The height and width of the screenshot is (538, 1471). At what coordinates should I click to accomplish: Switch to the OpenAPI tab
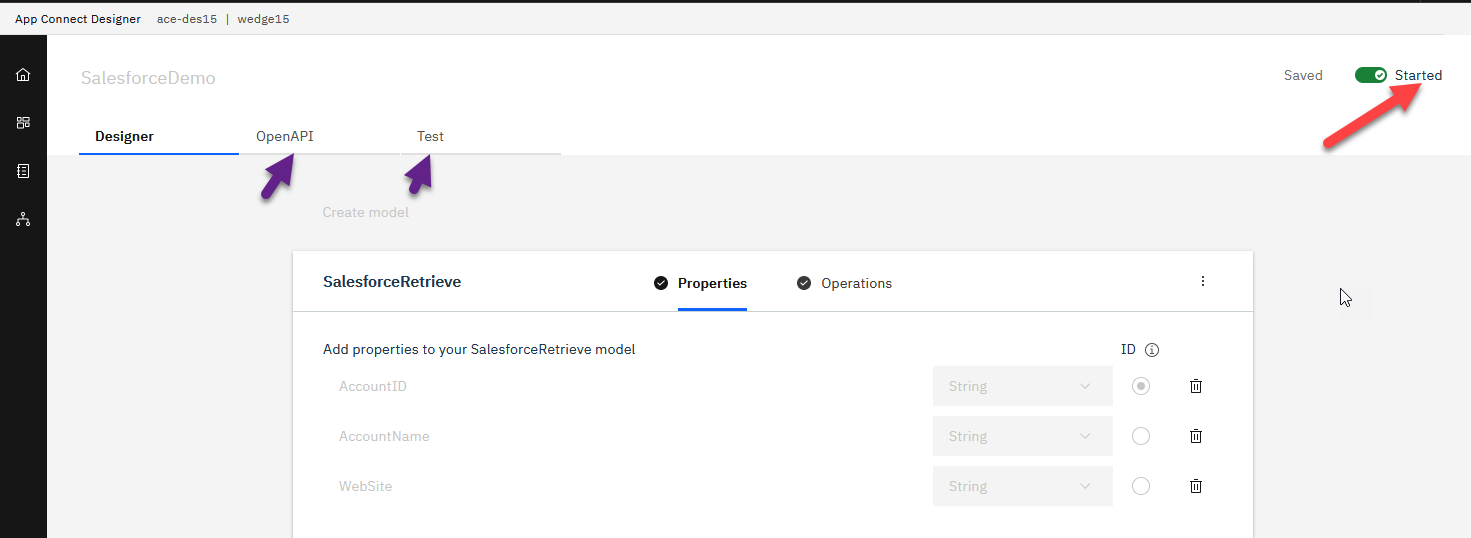point(285,137)
